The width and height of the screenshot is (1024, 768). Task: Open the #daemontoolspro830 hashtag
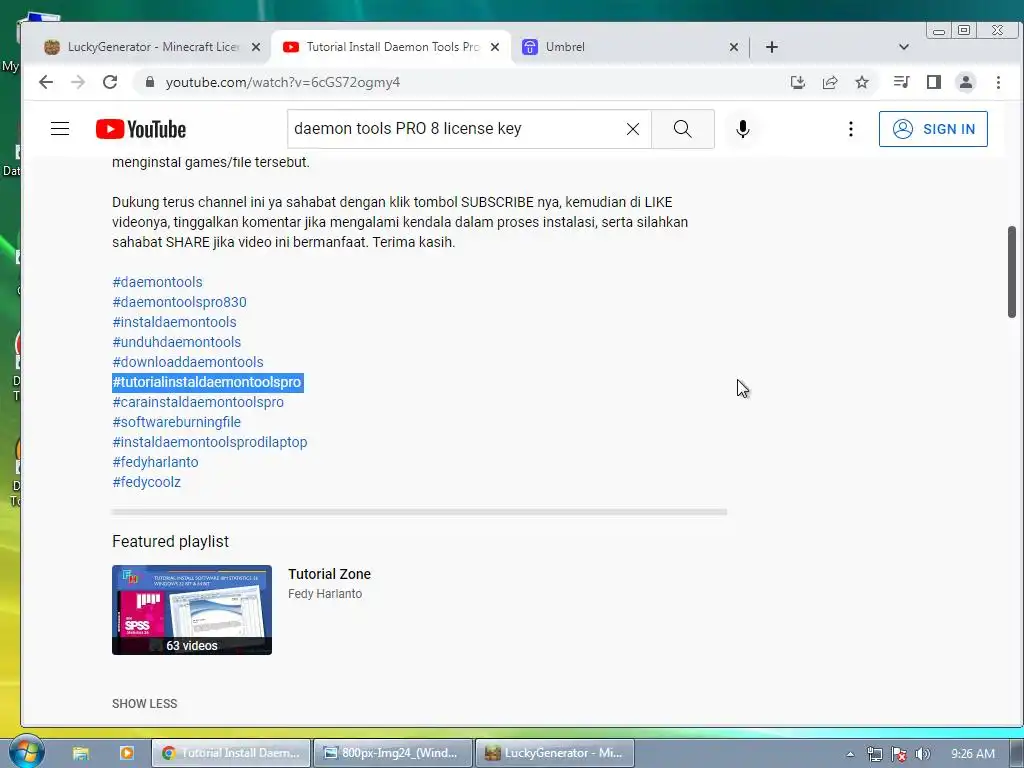180,302
